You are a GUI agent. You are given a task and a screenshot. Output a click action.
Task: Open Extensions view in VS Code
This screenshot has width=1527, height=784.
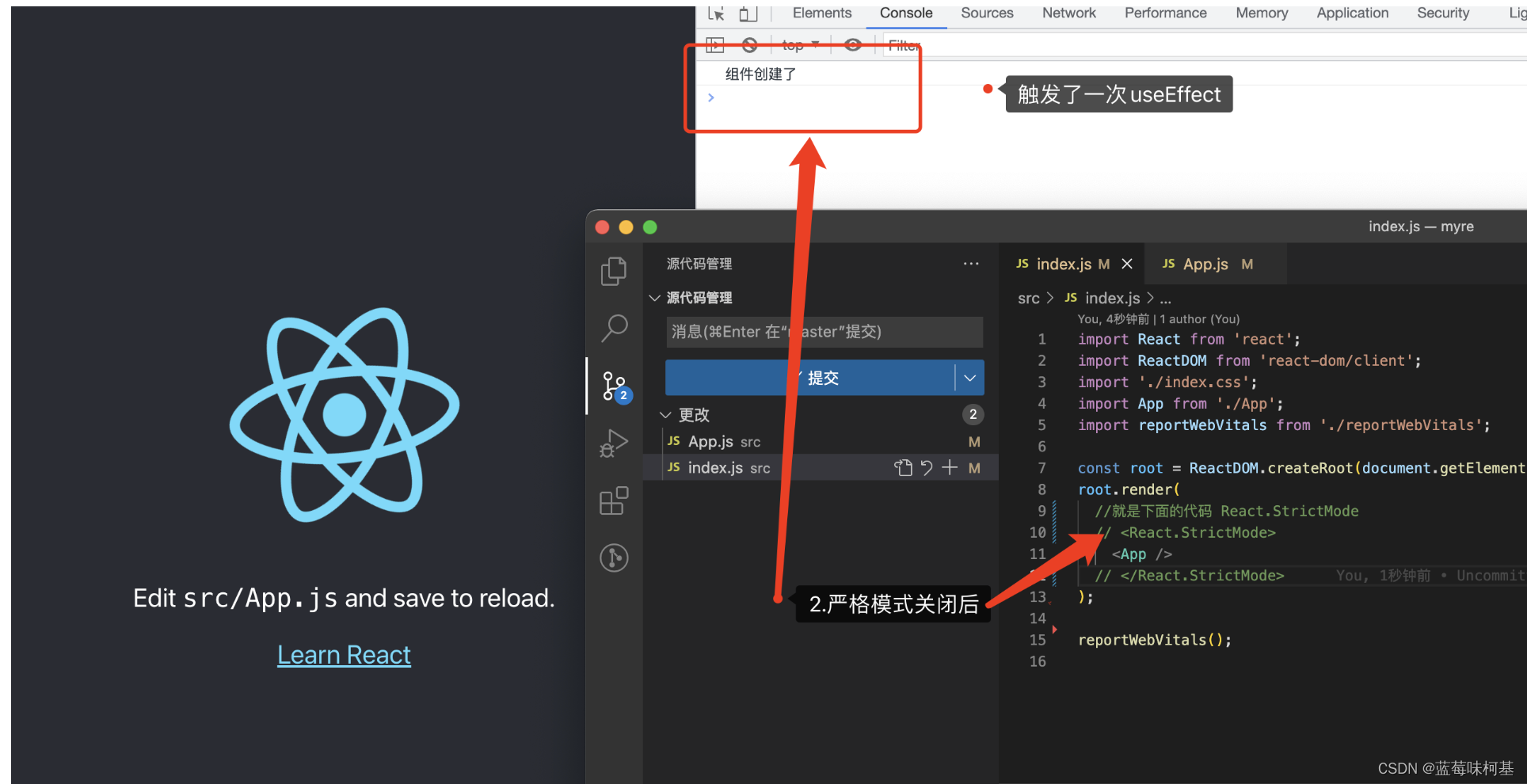[x=614, y=500]
